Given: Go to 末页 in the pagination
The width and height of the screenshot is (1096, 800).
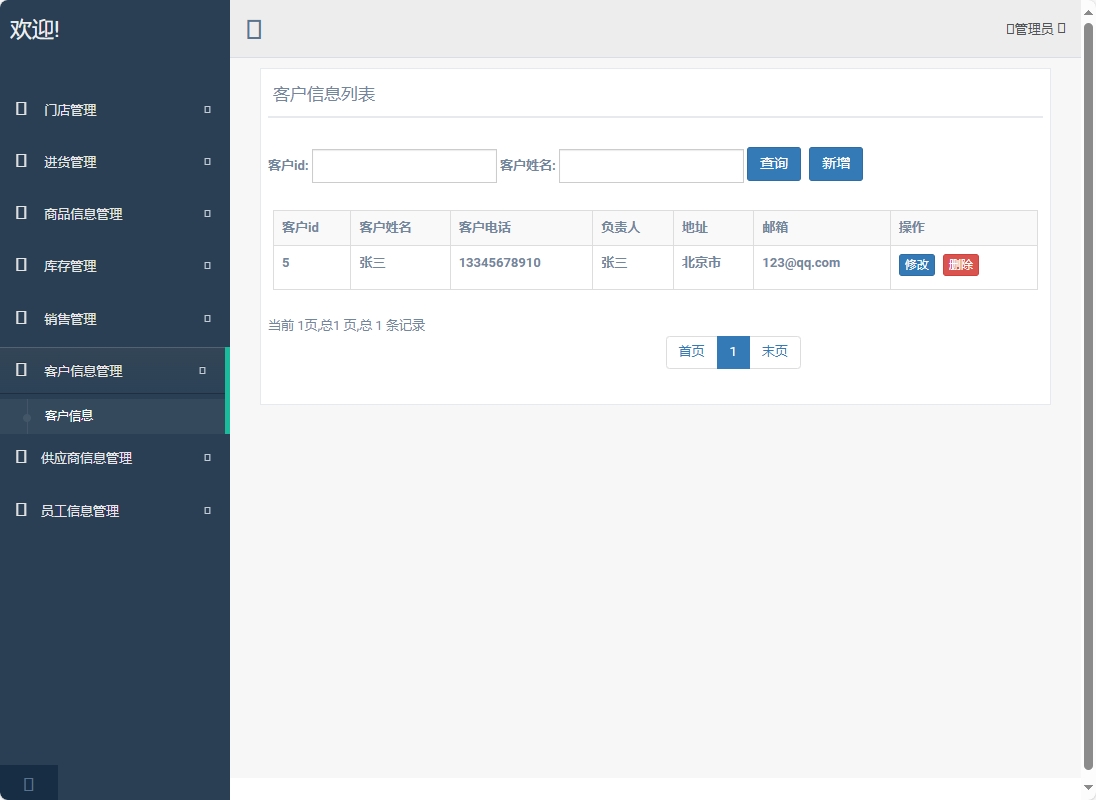Looking at the screenshot, I should [775, 352].
